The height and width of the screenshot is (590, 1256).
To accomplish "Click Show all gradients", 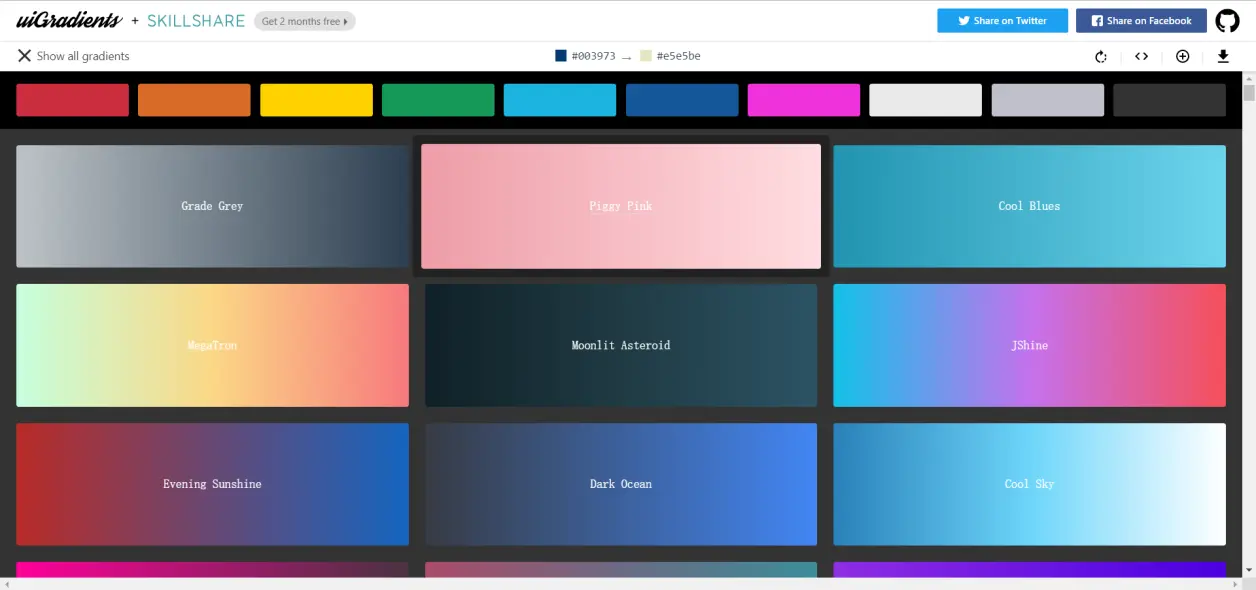I will click(x=83, y=56).
